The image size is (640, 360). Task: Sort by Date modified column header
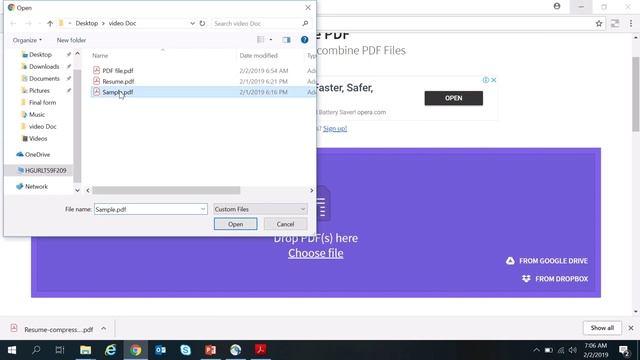point(258,56)
